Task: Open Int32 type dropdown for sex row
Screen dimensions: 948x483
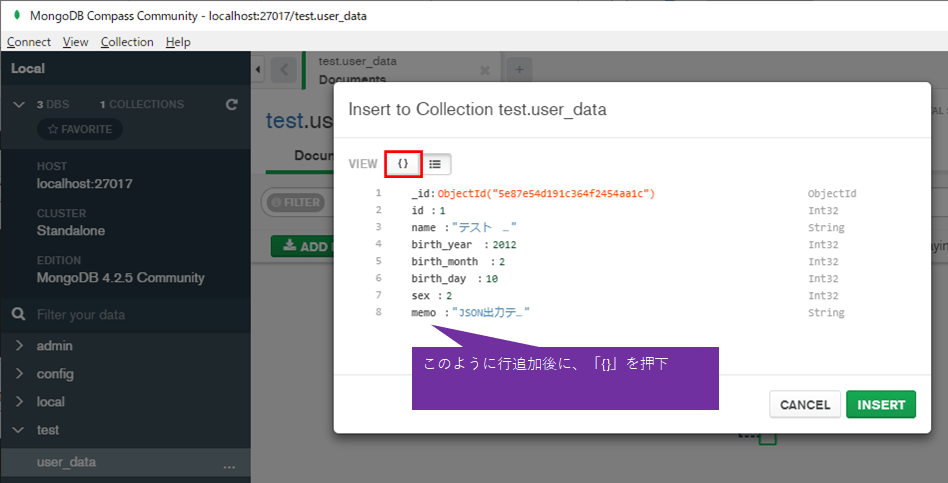Action: 823,296
